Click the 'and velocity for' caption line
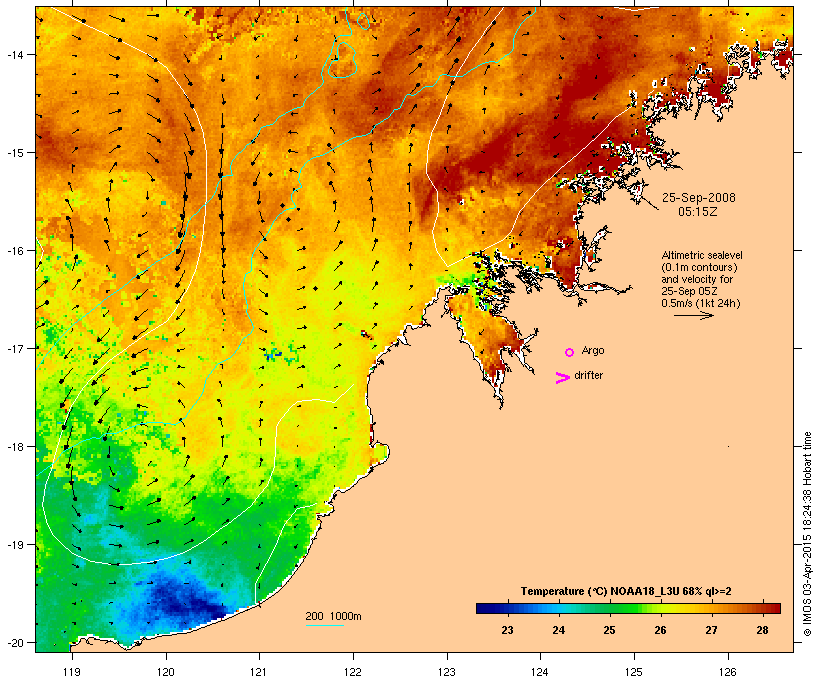The width and height of the screenshot is (820, 680). (697, 279)
